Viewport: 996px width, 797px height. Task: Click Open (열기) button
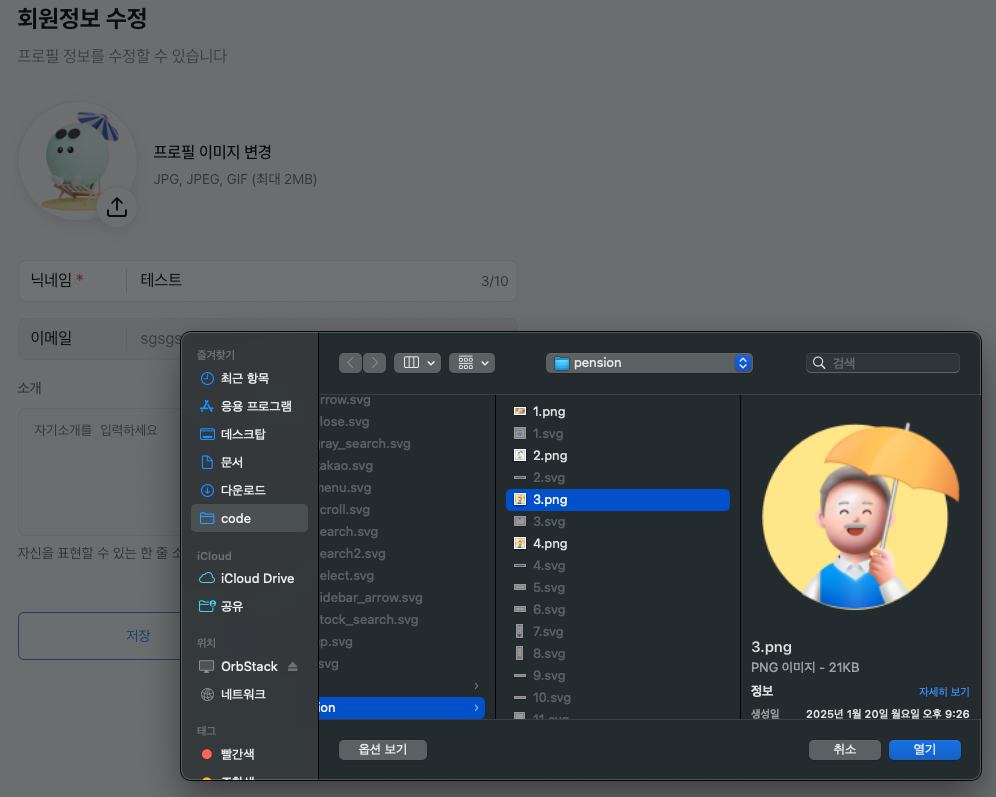(x=924, y=749)
